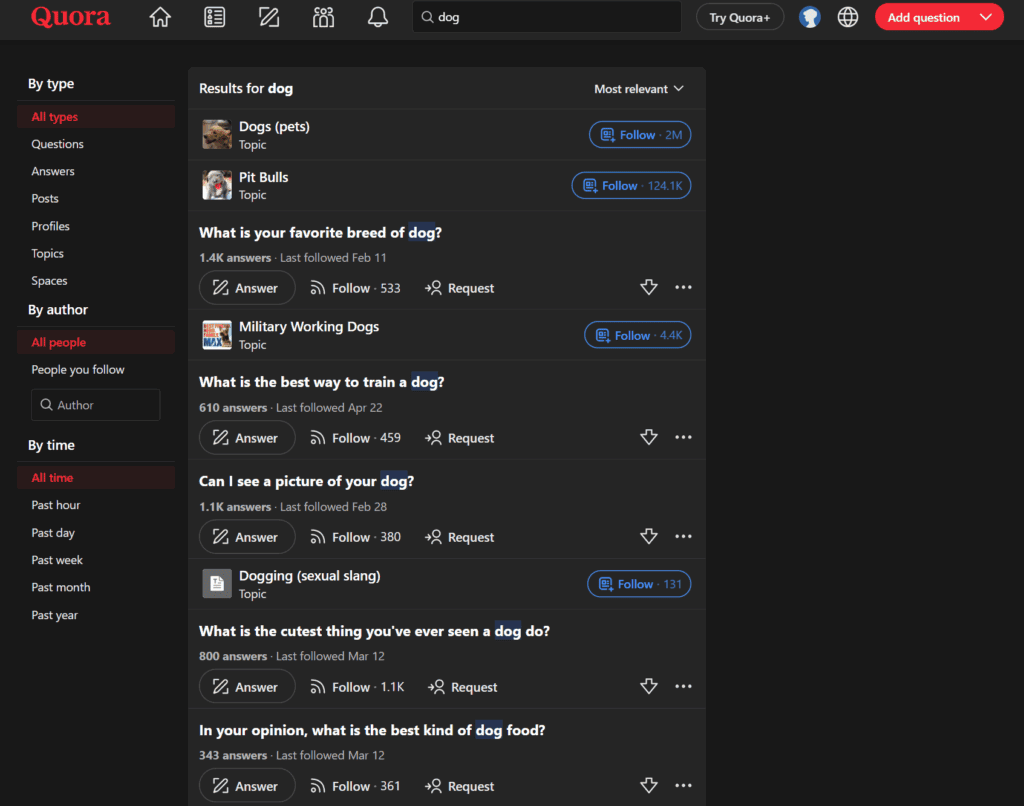Viewport: 1024px width, 806px height.
Task: Answer the picture of your dog question
Action: tap(247, 537)
